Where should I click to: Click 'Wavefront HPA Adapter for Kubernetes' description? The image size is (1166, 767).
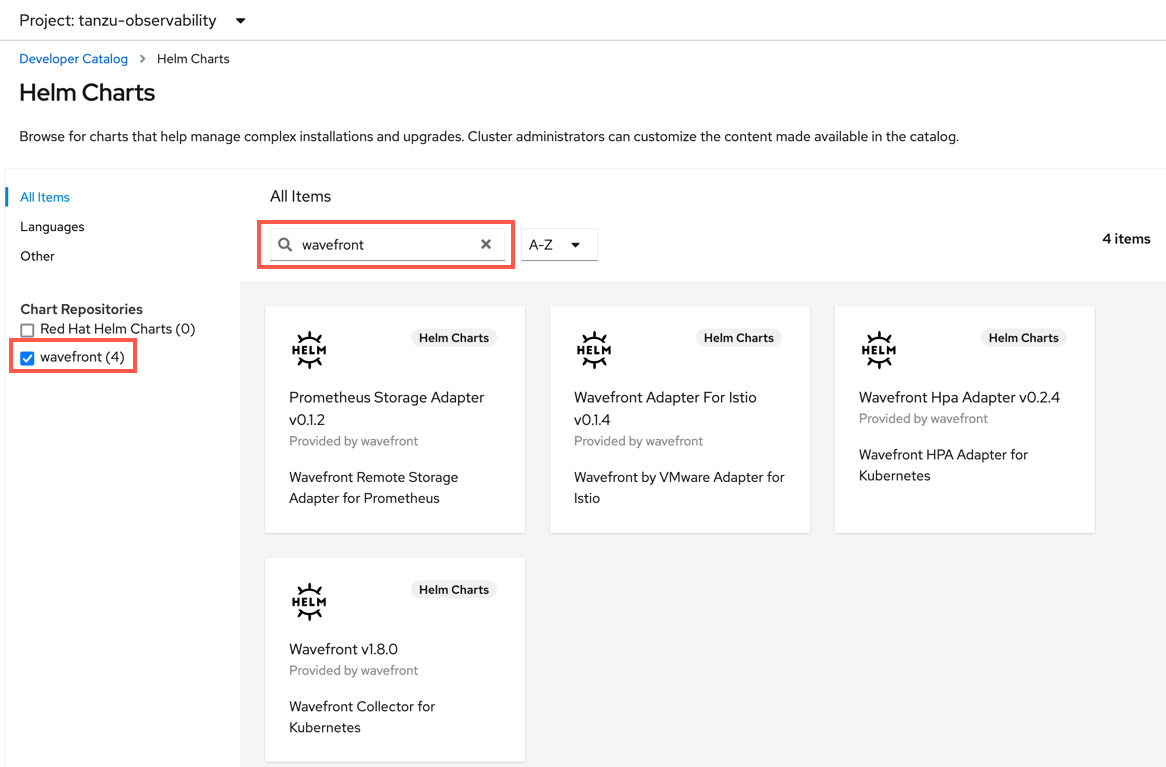coord(943,465)
